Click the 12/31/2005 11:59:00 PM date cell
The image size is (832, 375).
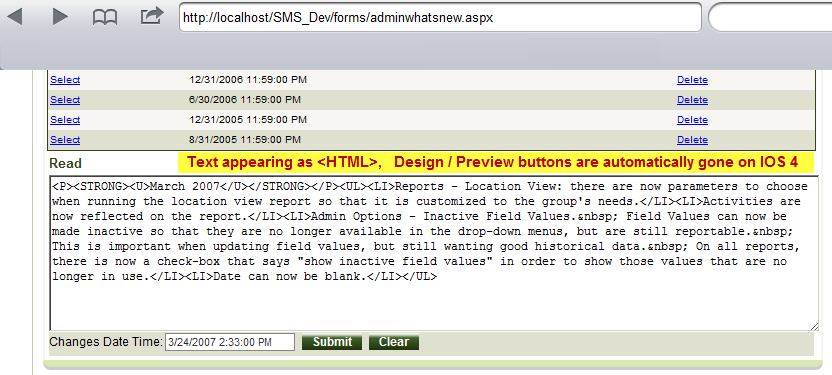(x=248, y=120)
